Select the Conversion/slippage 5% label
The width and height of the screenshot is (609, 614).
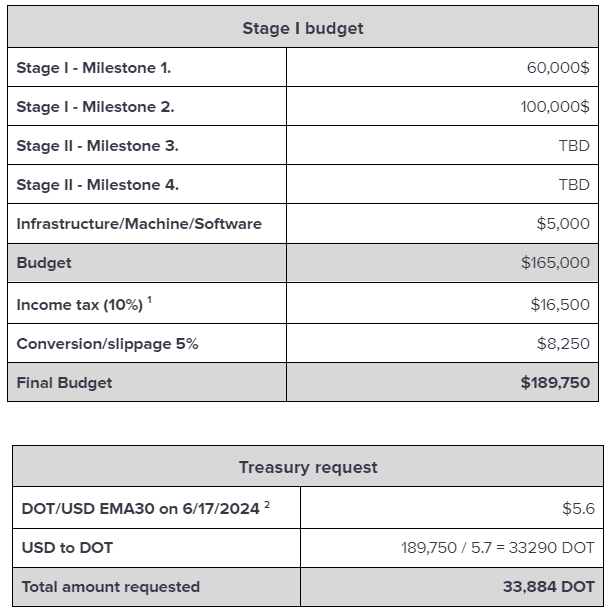(107, 343)
